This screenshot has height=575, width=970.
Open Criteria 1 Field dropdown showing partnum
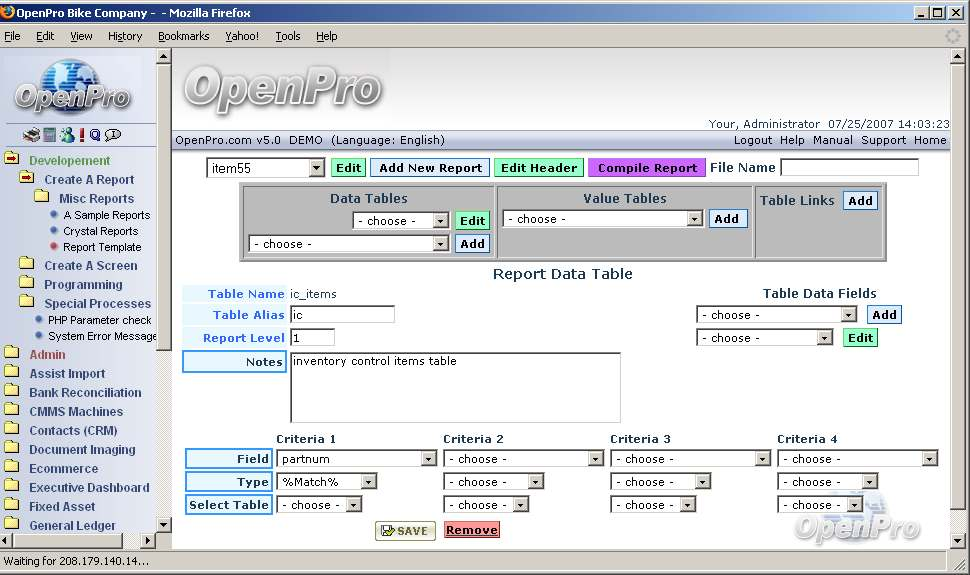coord(428,459)
